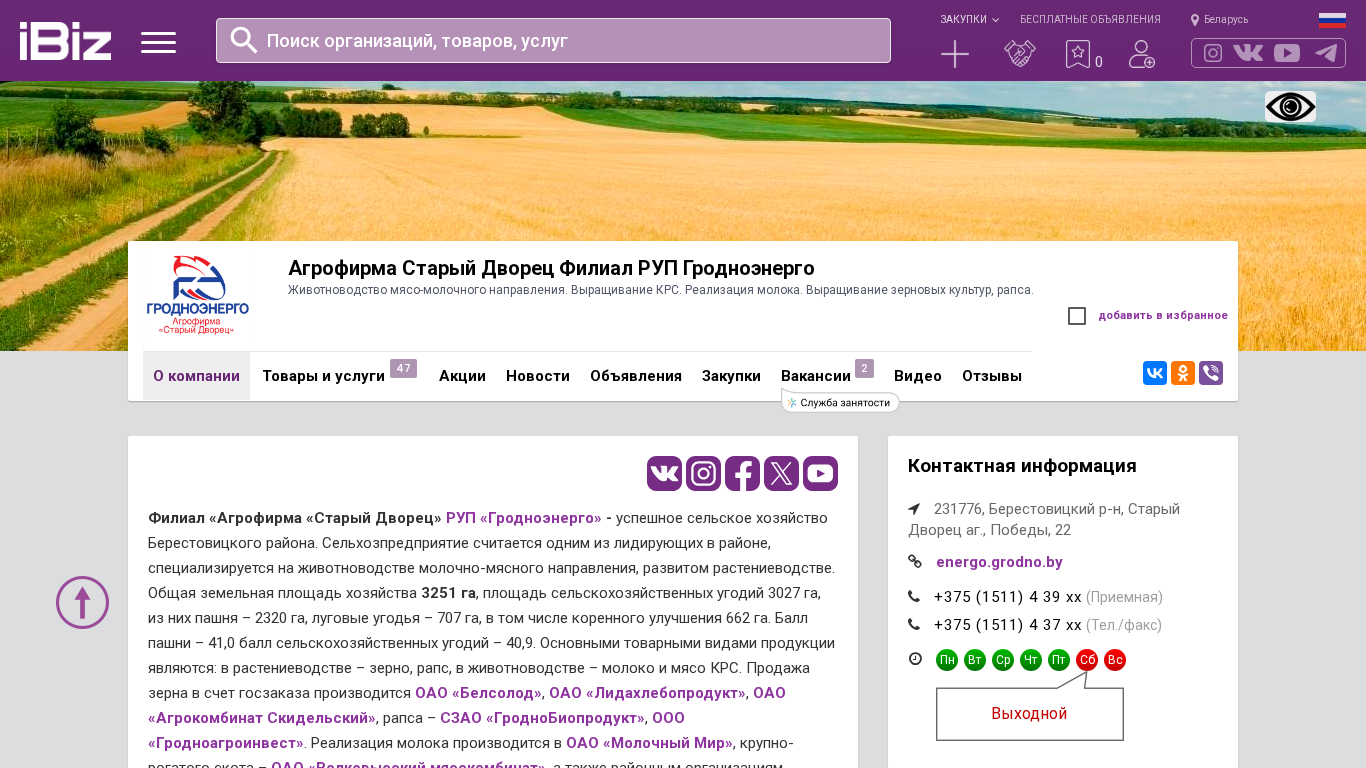Viewport: 1366px width, 768px height.
Task: Open the header YouTube icon
Action: point(1287,53)
